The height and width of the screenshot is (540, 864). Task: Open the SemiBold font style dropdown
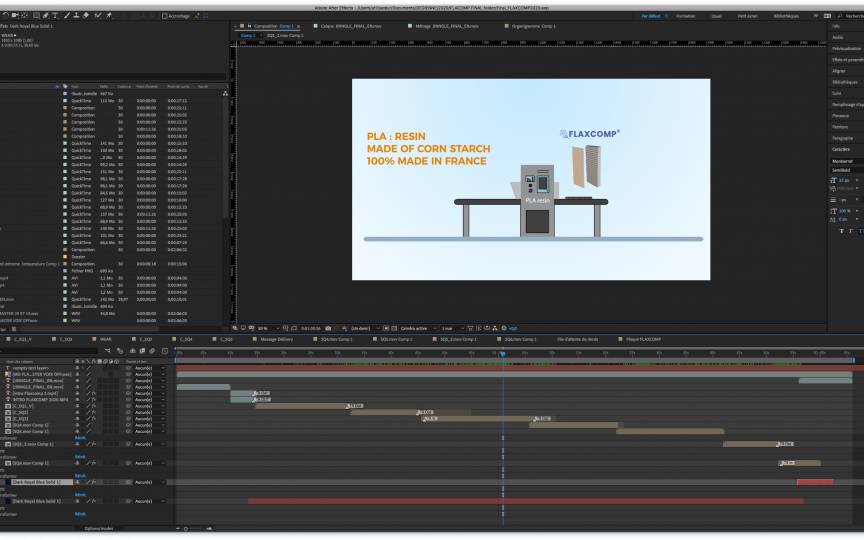843,170
